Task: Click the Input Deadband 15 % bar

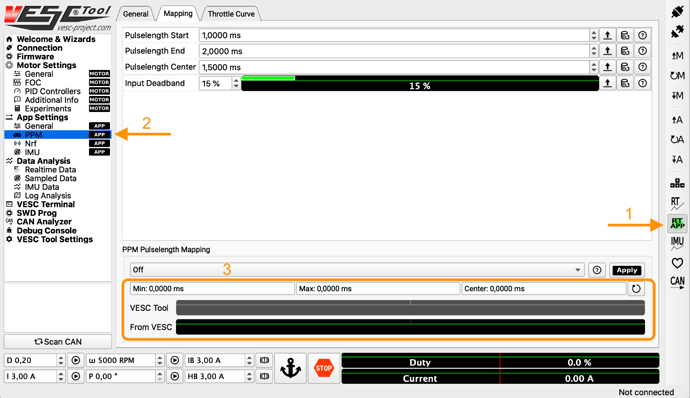Action: coord(420,83)
